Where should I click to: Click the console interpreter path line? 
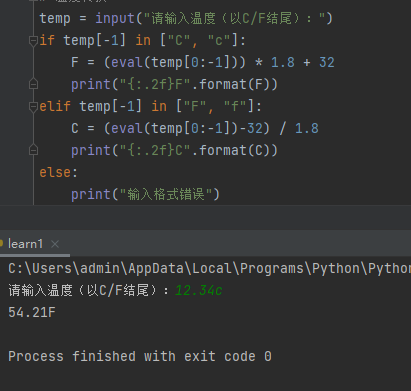point(209,268)
